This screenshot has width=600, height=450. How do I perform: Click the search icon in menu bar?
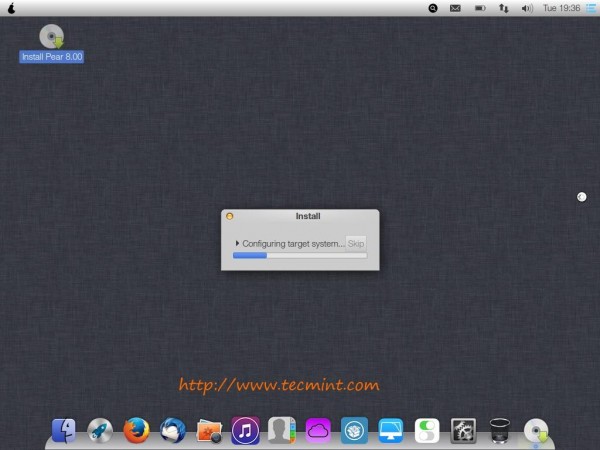point(433,8)
